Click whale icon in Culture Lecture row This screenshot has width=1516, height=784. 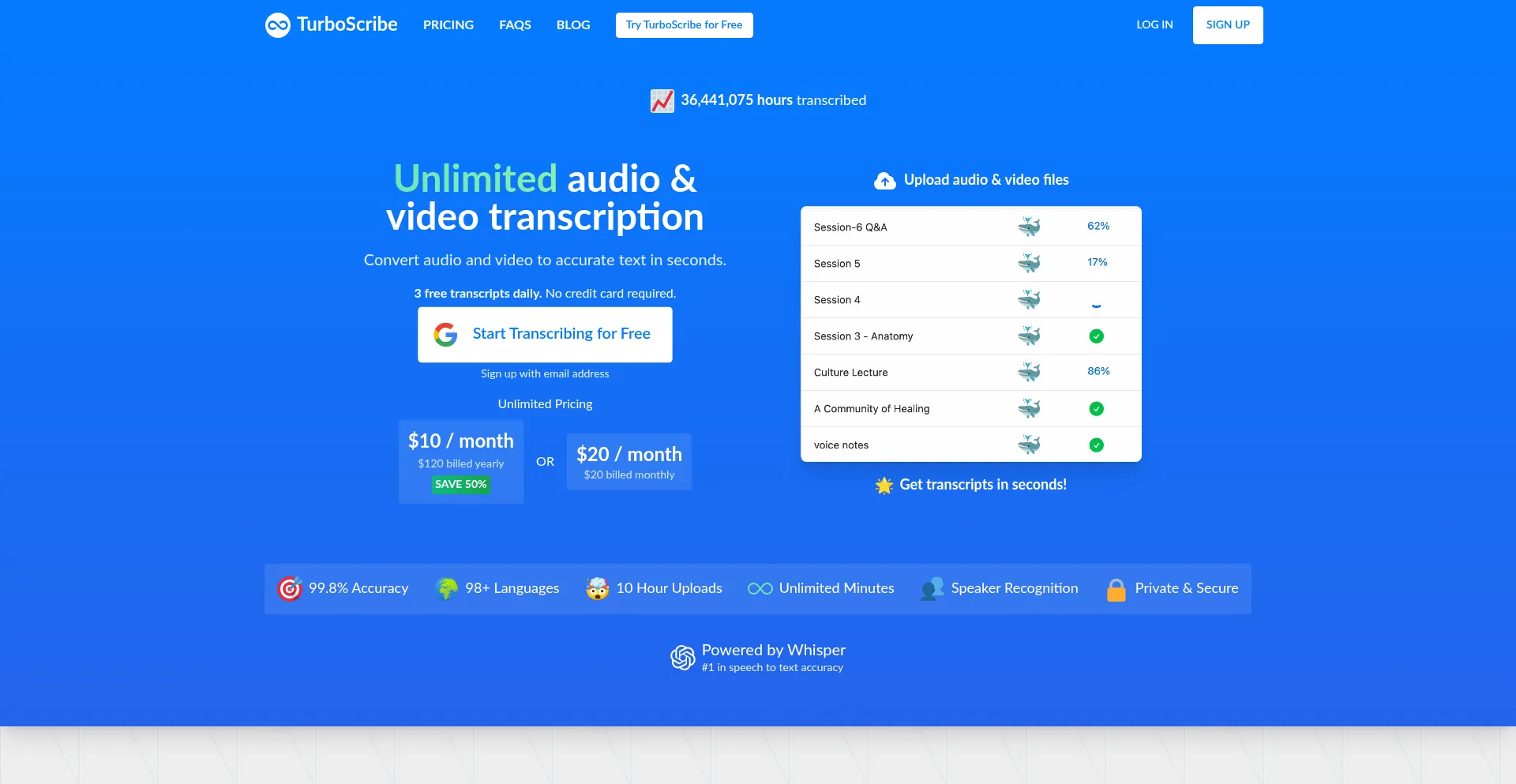(x=1029, y=372)
